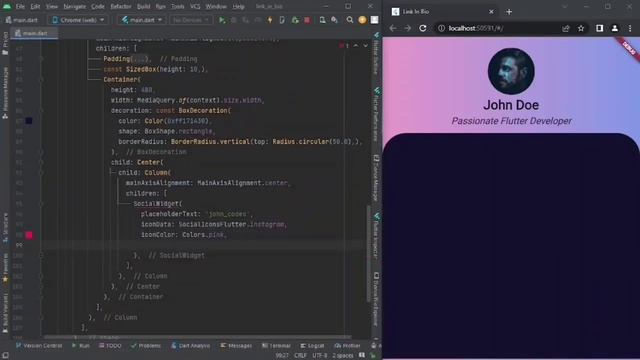The width and height of the screenshot is (640, 360).
Task: Click the John Doe profile avatar
Action: [x=511, y=71]
